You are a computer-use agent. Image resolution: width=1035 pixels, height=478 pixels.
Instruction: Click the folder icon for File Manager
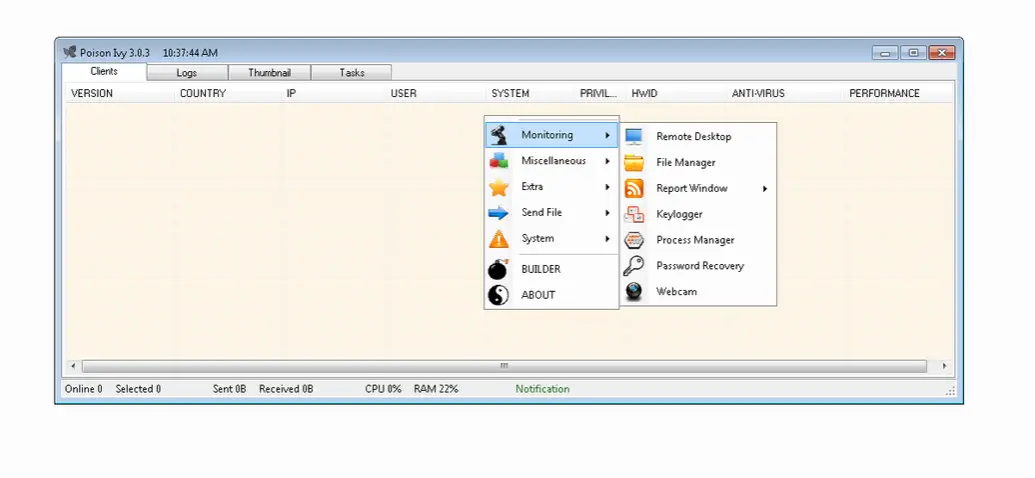click(x=634, y=162)
